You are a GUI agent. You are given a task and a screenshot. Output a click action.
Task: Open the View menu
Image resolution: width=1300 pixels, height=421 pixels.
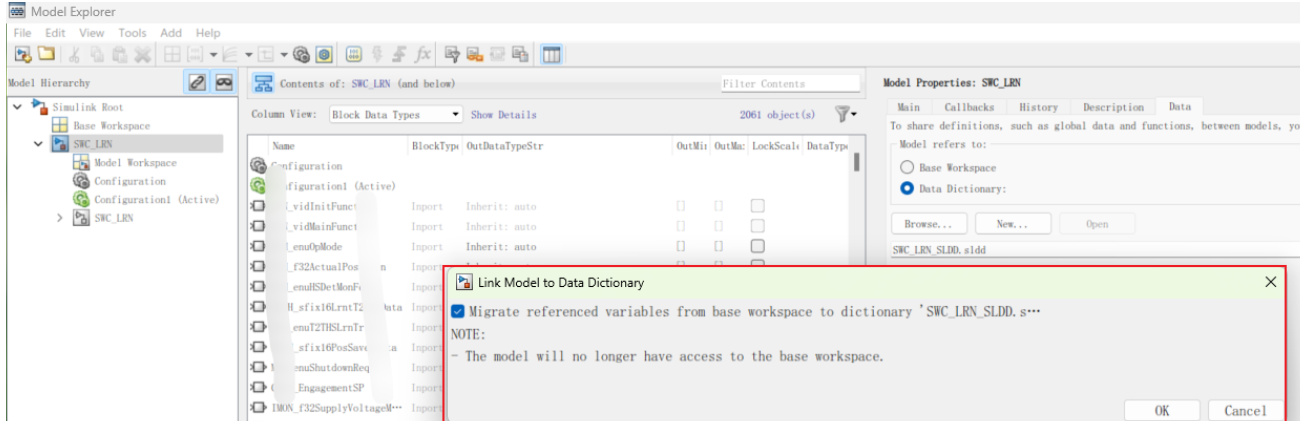(x=92, y=33)
